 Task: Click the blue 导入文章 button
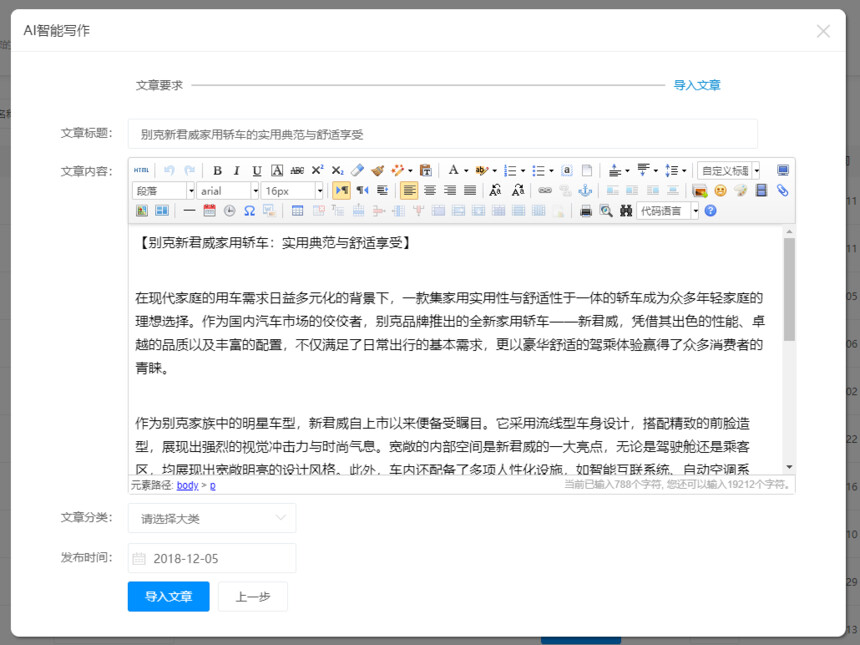(168, 596)
